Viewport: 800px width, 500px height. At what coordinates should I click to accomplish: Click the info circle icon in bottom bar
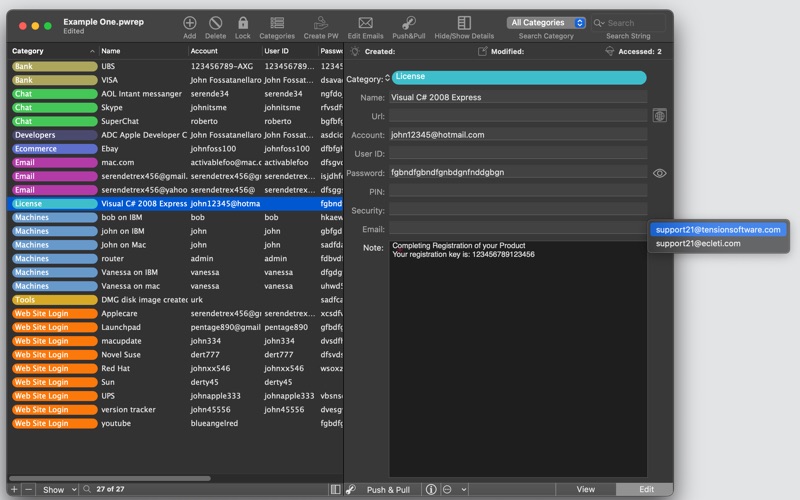[x=431, y=489]
